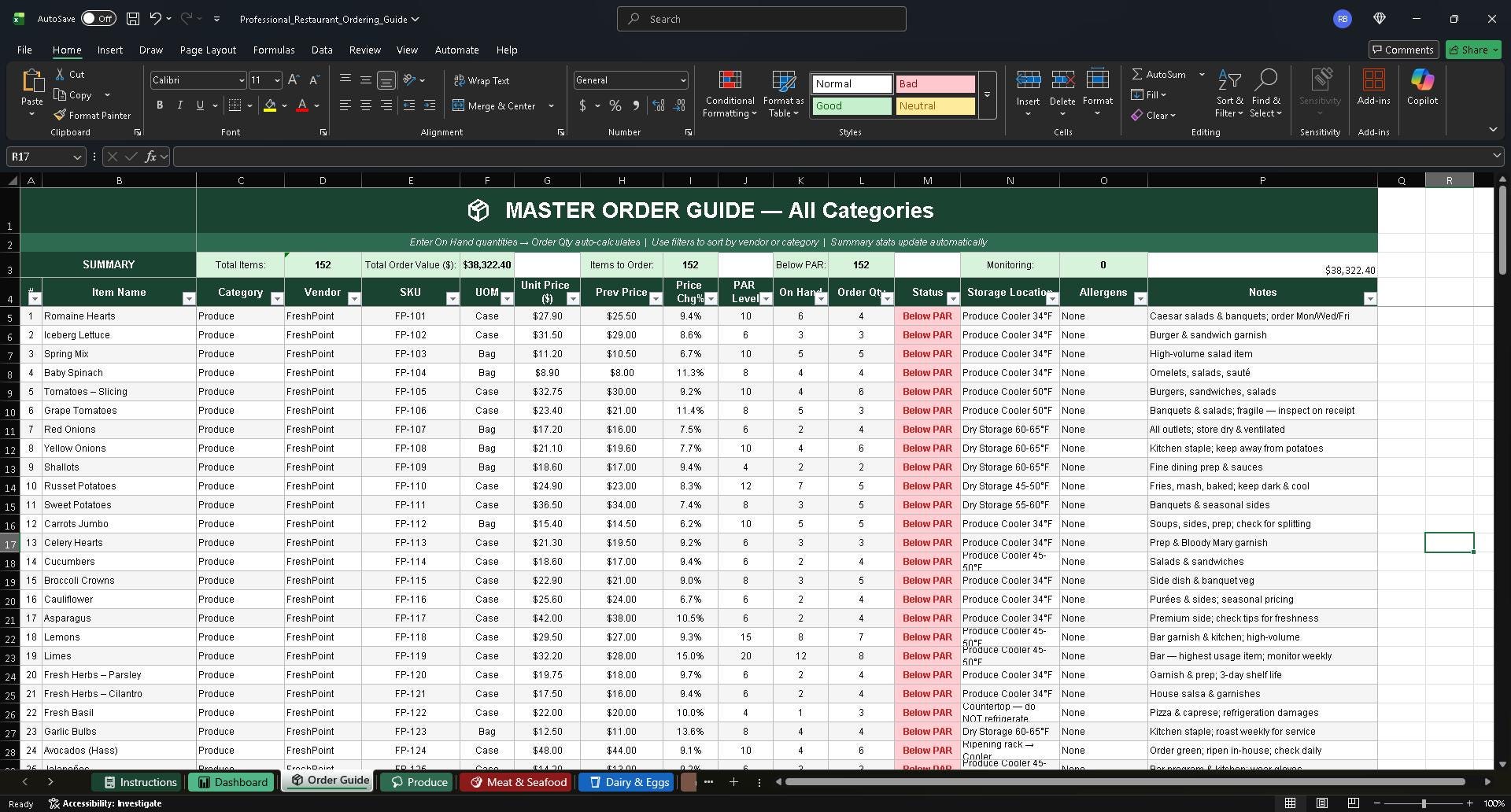
Task: Toggle AutoSave on
Action: 98,19
